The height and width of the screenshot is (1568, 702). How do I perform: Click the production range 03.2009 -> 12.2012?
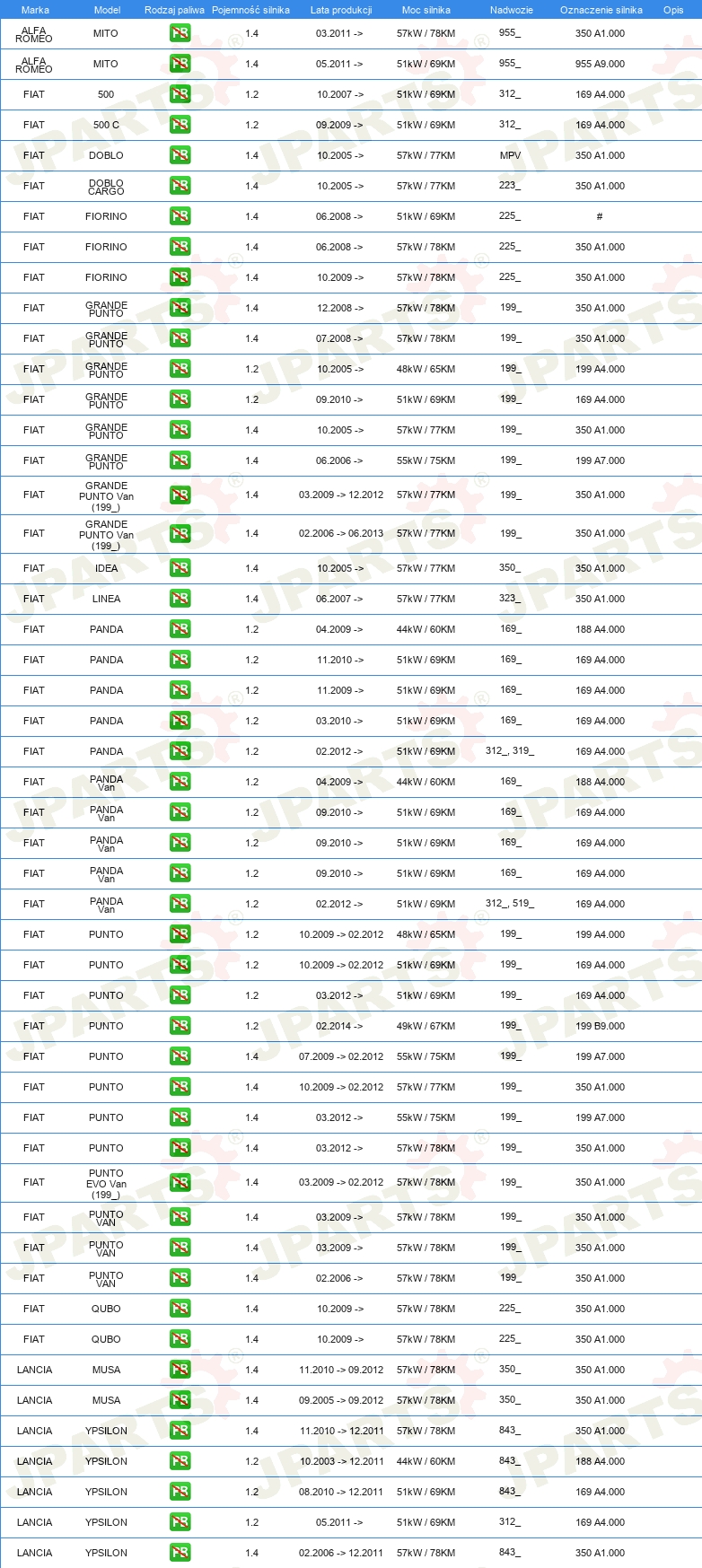pos(341,495)
